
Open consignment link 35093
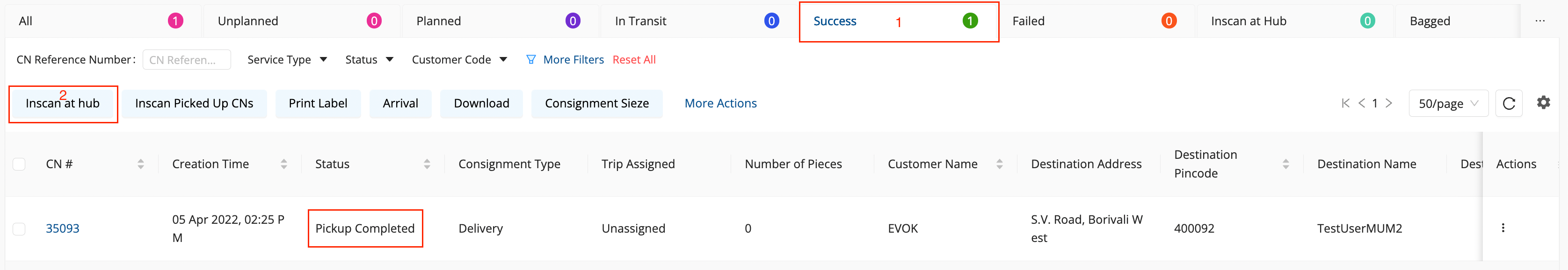coord(63,228)
